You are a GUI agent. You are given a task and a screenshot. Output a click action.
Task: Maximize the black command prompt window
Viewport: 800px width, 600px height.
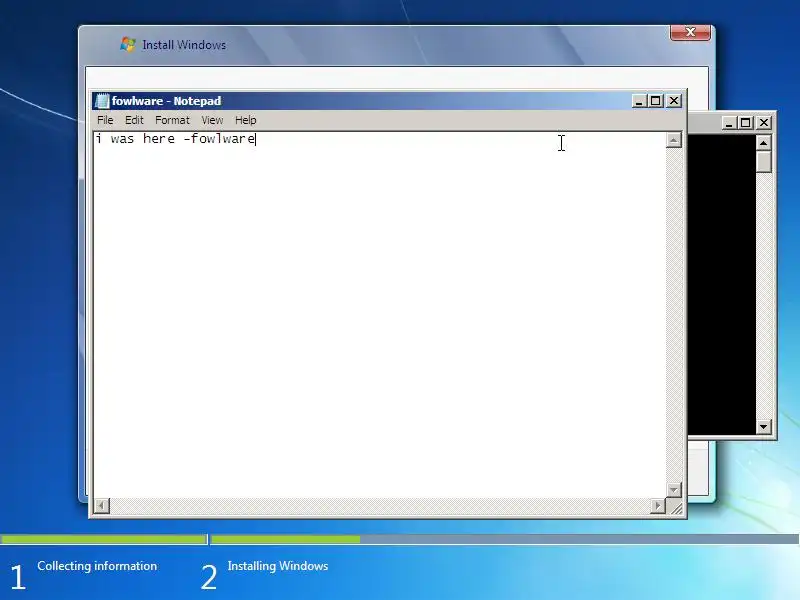pos(745,122)
